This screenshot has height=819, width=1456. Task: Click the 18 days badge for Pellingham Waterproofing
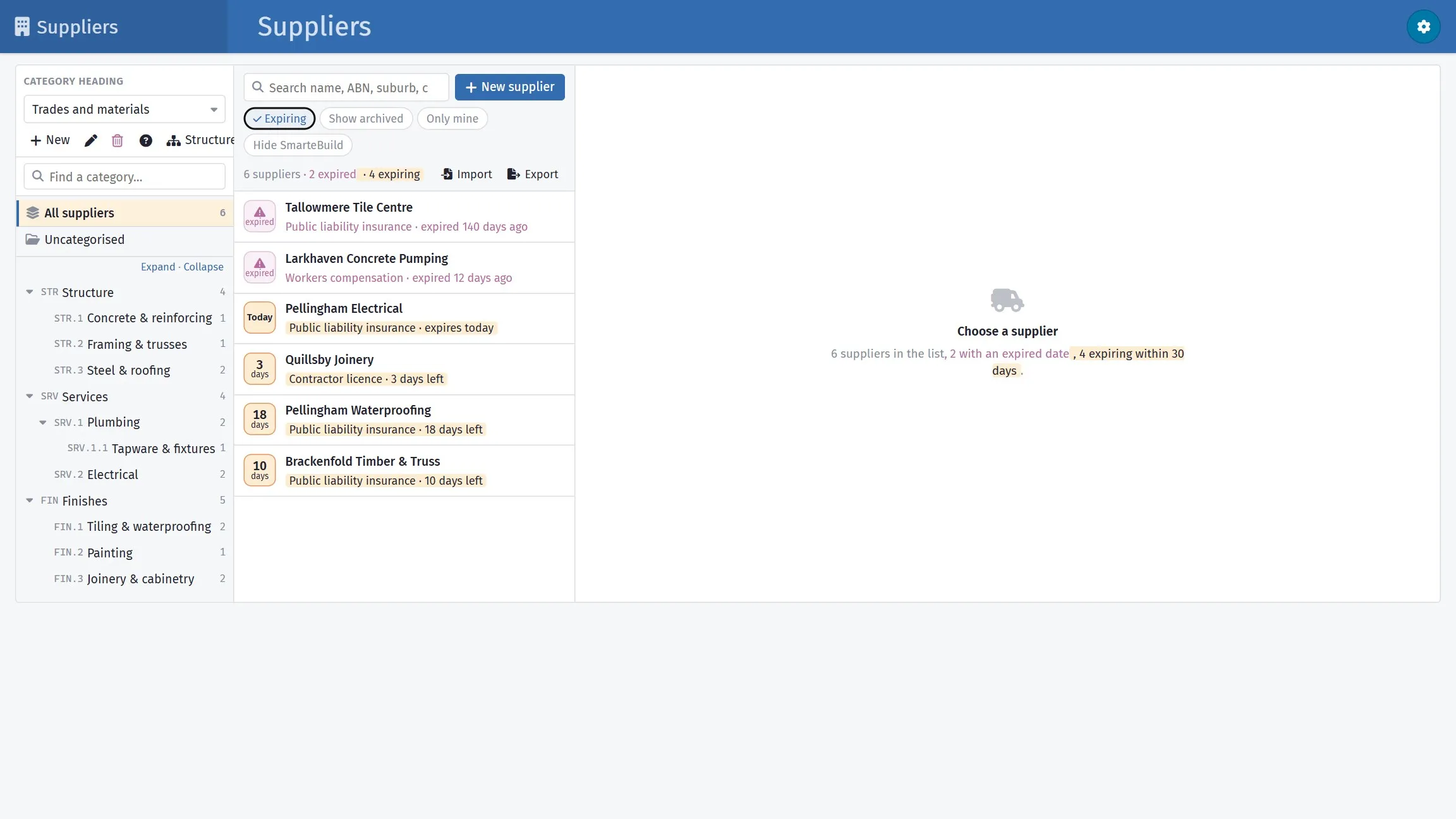coord(260,420)
